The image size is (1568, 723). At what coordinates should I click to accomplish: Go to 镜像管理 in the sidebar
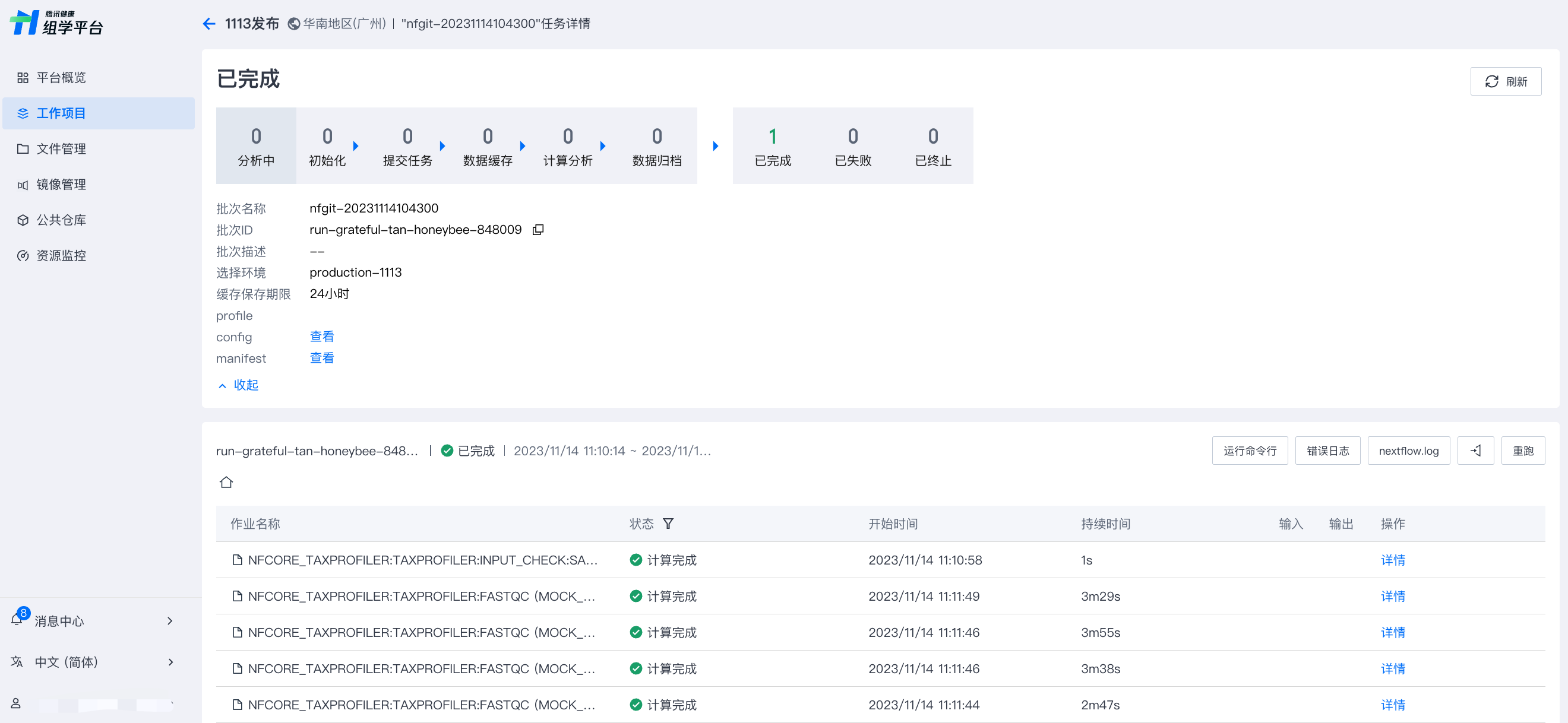(x=61, y=185)
